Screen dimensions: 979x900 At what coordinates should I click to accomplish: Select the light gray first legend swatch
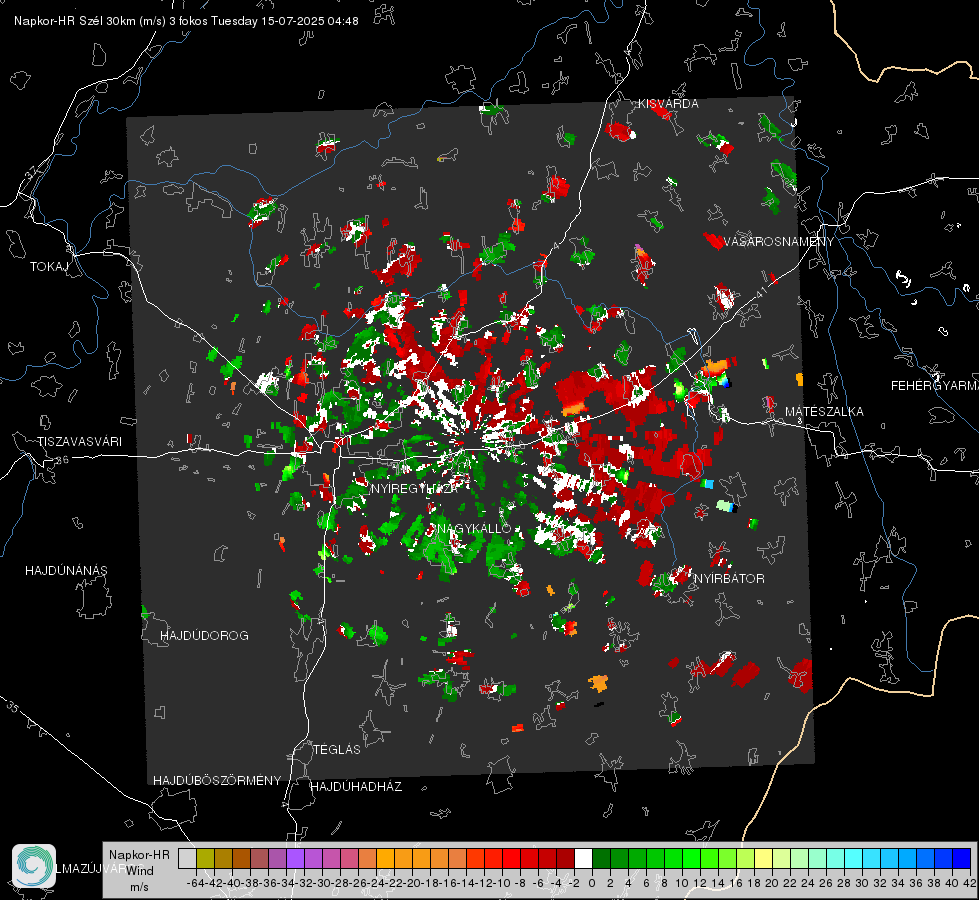pos(187,859)
